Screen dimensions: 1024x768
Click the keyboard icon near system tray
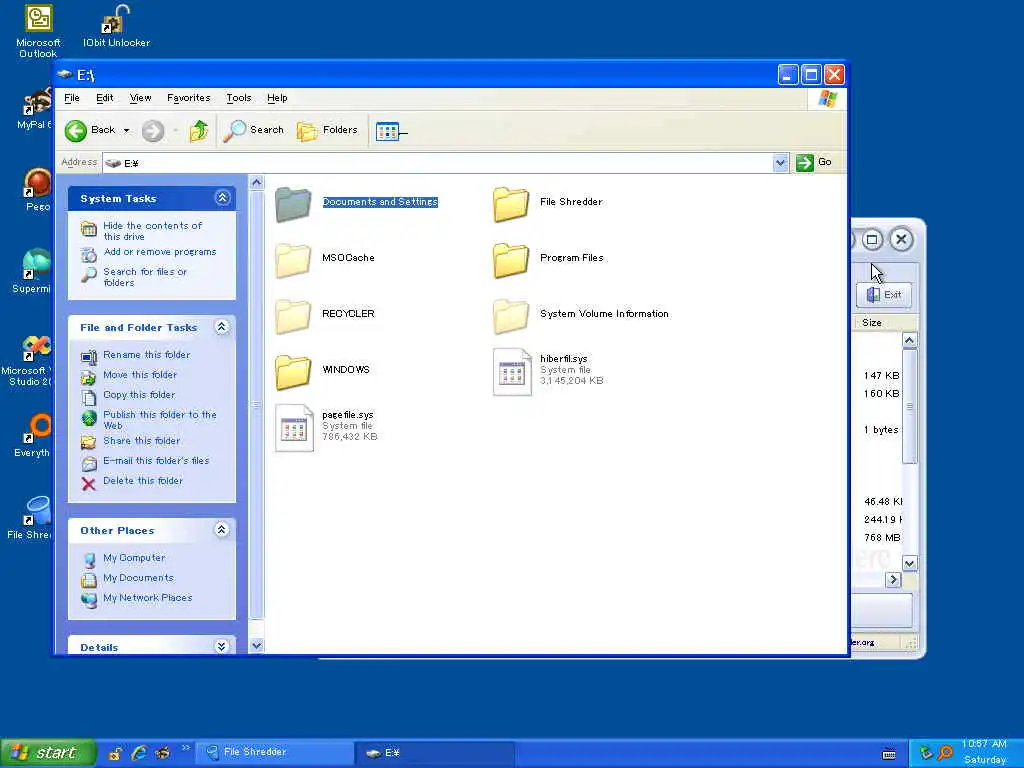coord(889,754)
